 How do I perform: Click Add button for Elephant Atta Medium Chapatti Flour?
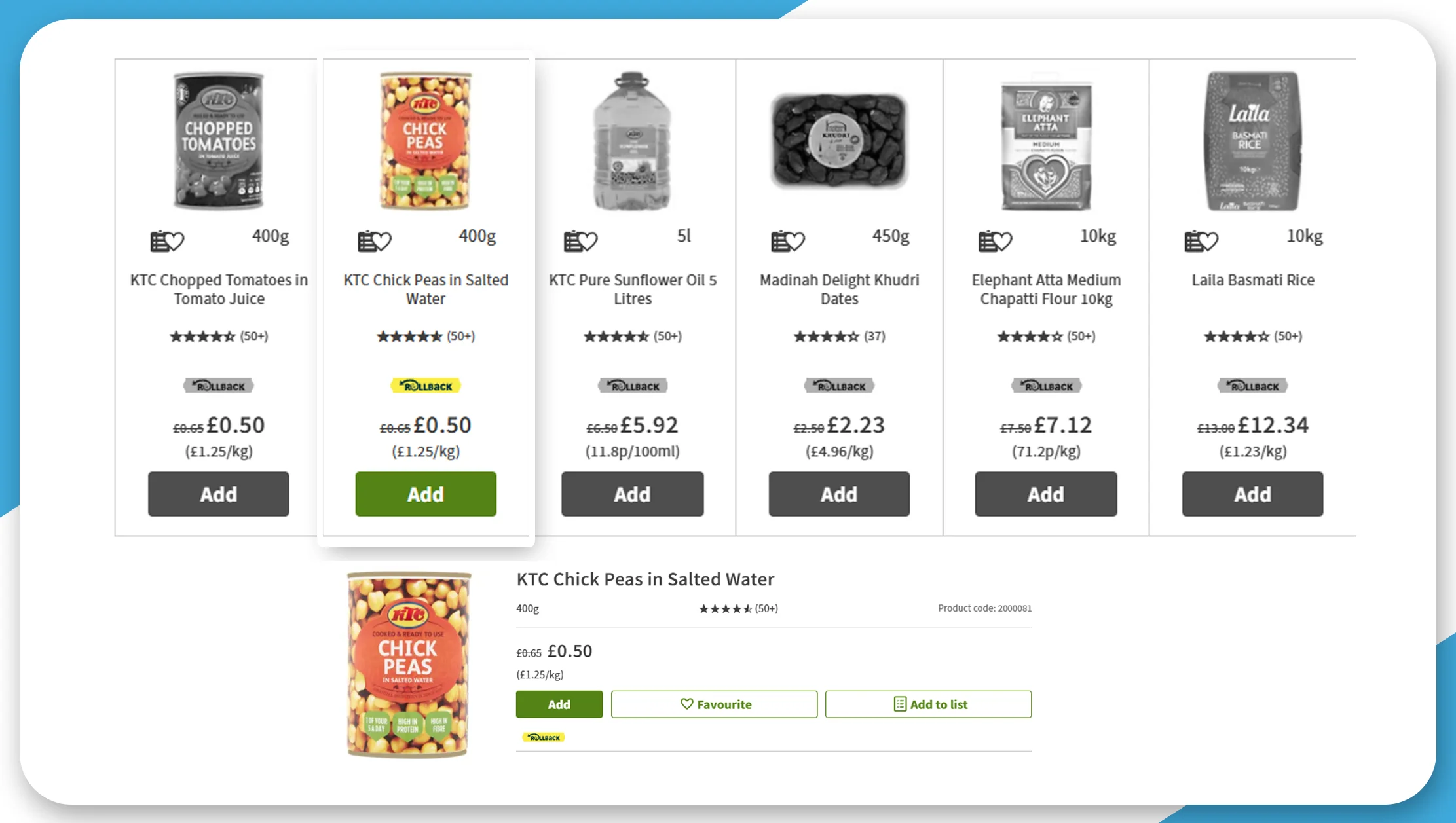click(1046, 494)
